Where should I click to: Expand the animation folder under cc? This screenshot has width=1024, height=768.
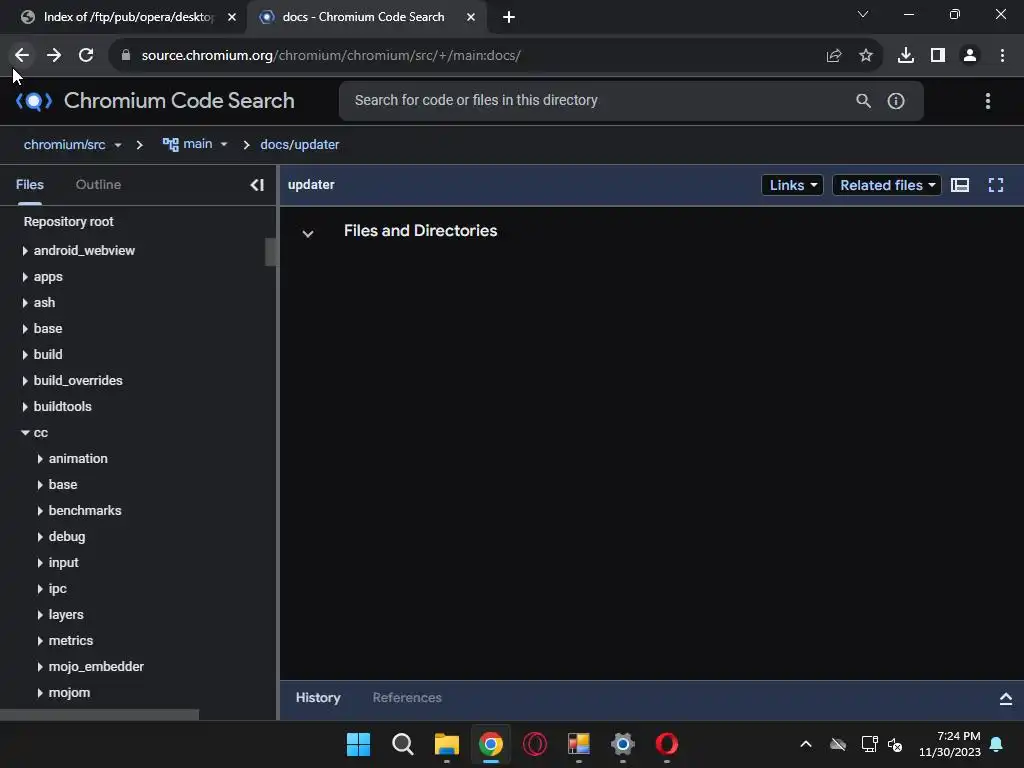40,459
